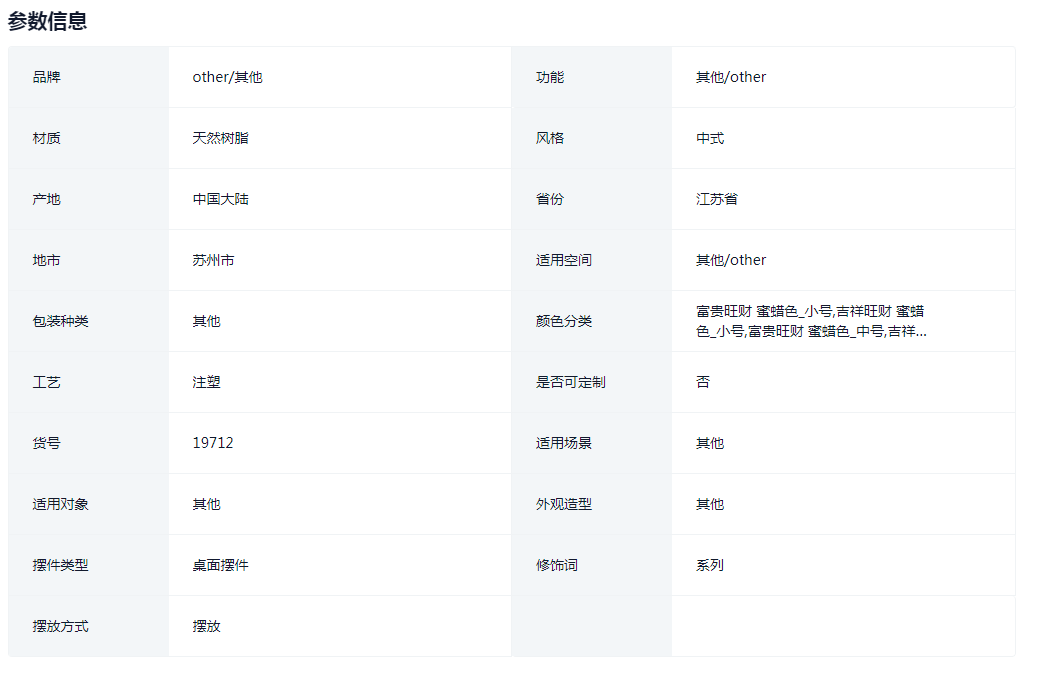Click the city value 苏州市
1039x677 pixels.
pos(218,259)
